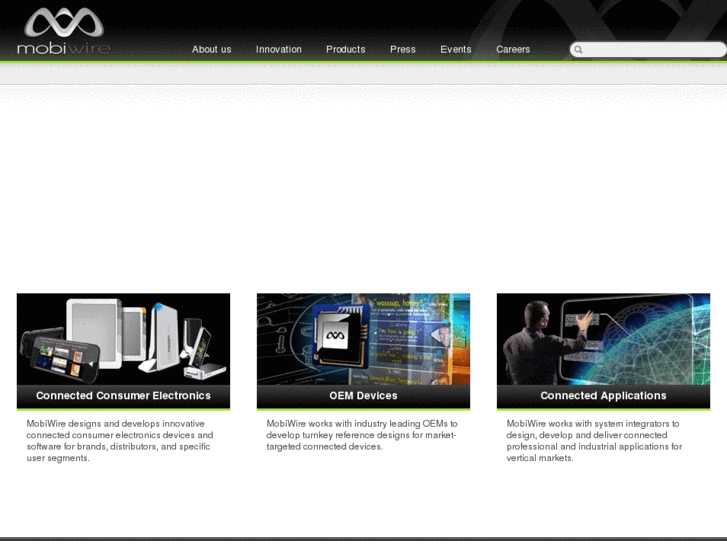Visit the Careers page
The width and height of the screenshot is (727, 545).
(x=513, y=49)
